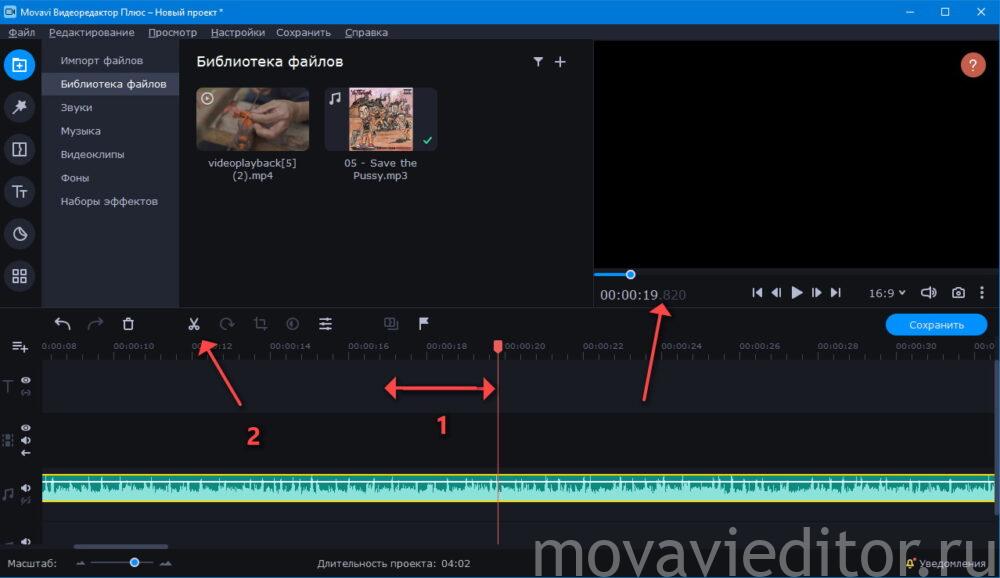Select the 05 - Save the Pussy.mp3 thumbnail
The image size is (1000, 578).
(381, 119)
